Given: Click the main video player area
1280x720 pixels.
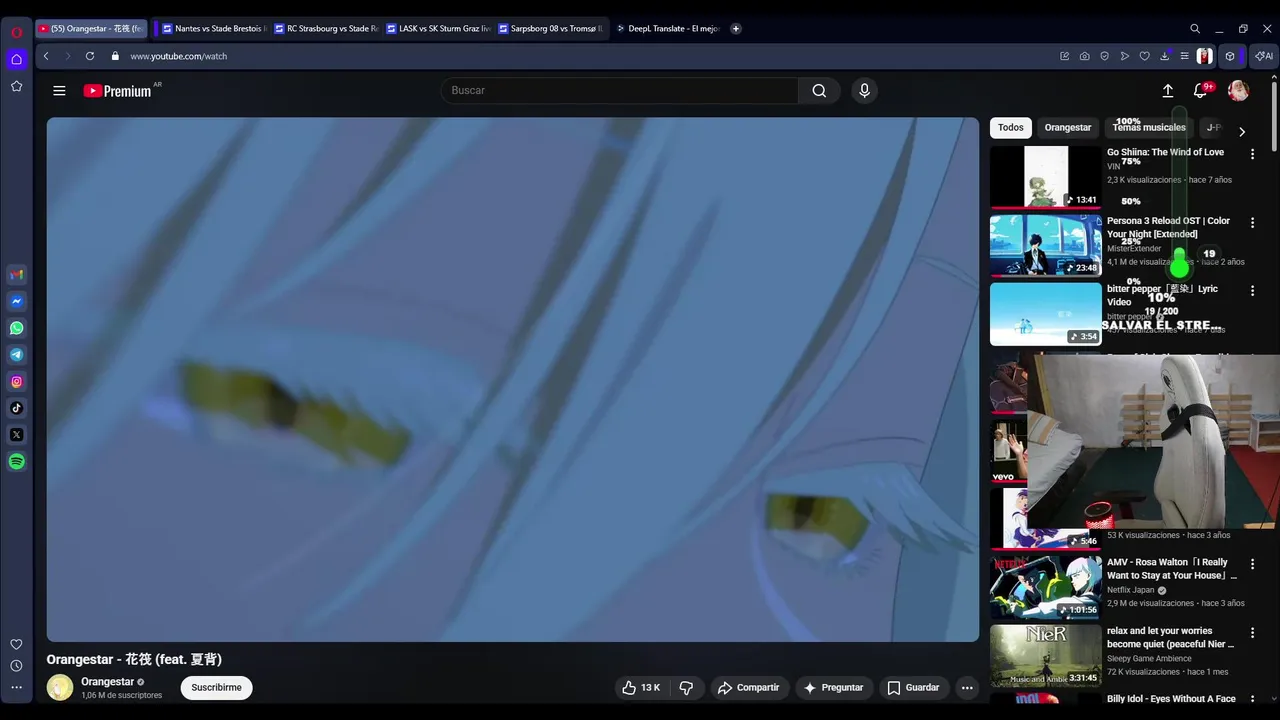Looking at the screenshot, I should (513, 379).
